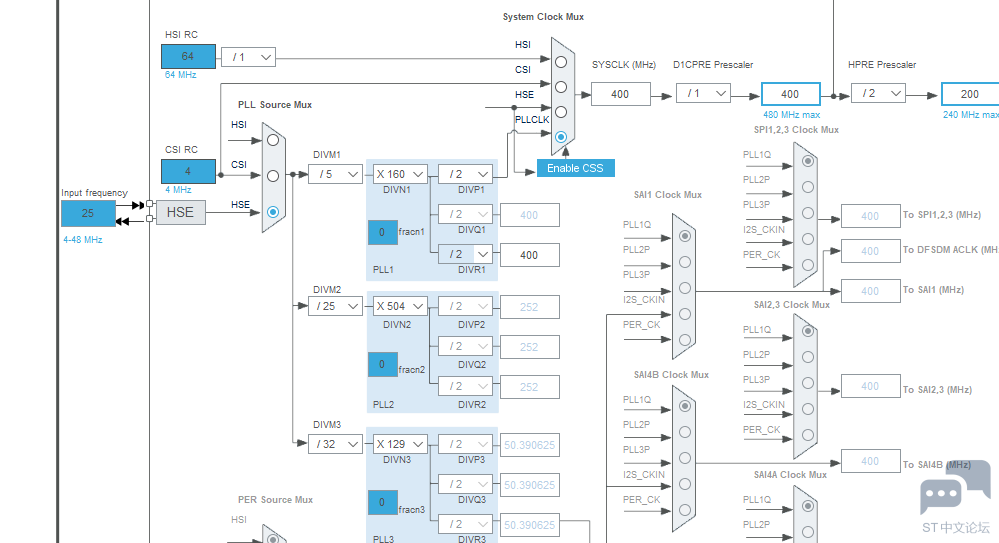
Task: Choose PLL2P input in SAI1 Clock Mux
Action: [x=684, y=262]
